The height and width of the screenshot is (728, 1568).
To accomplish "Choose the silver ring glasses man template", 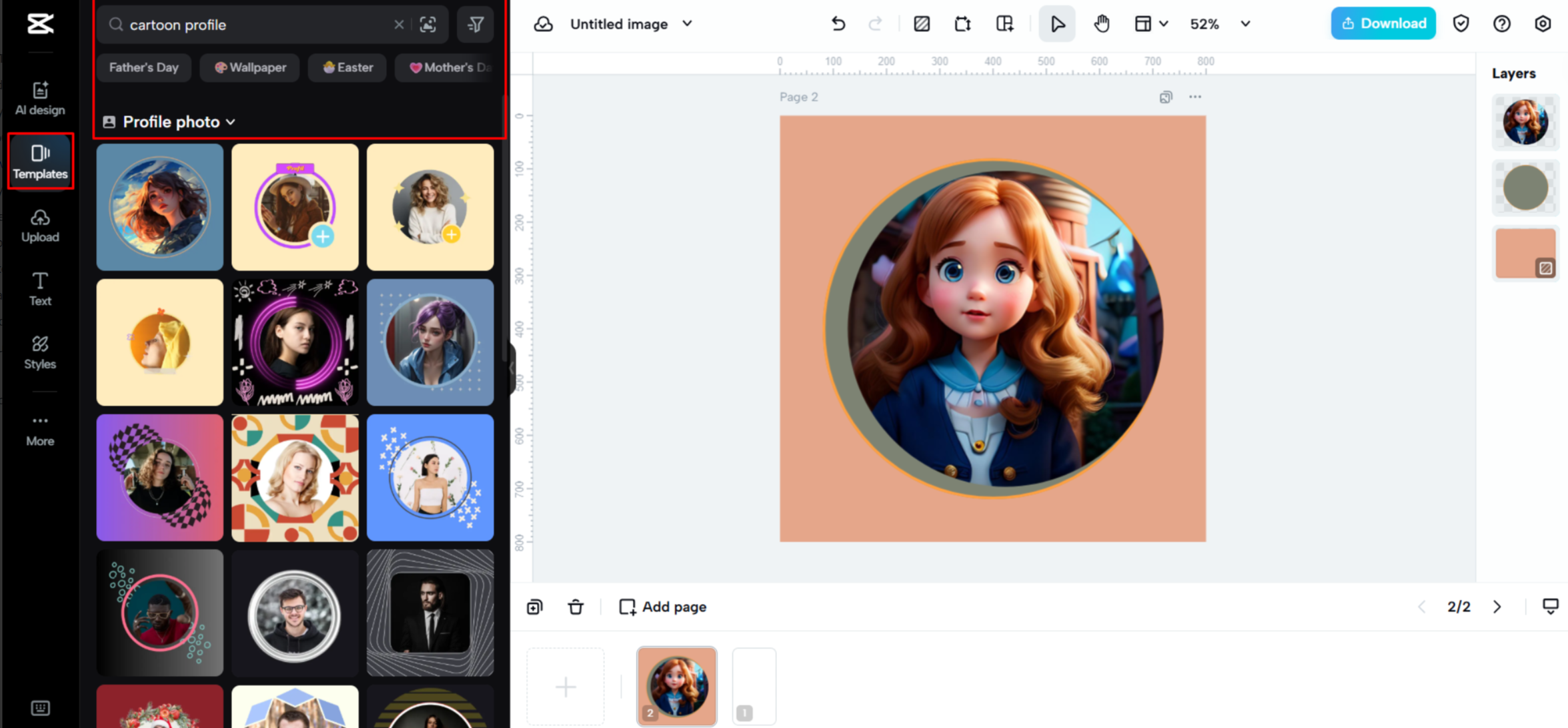I will pos(295,613).
